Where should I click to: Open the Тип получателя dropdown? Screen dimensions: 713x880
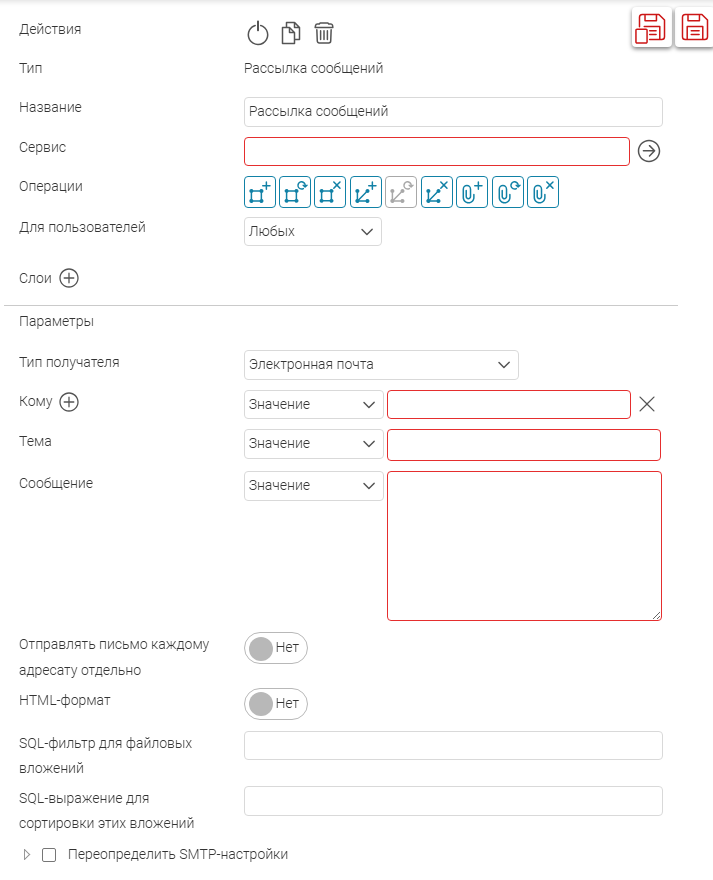[x=381, y=365]
